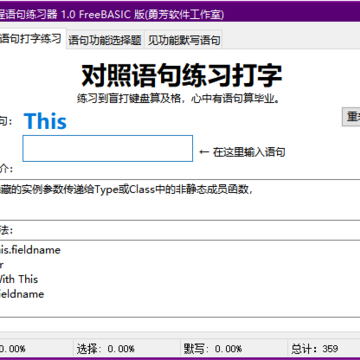The height and width of the screenshot is (360, 360).
Task: Click the heading 对照语句练习打字
Action: [x=182, y=76]
